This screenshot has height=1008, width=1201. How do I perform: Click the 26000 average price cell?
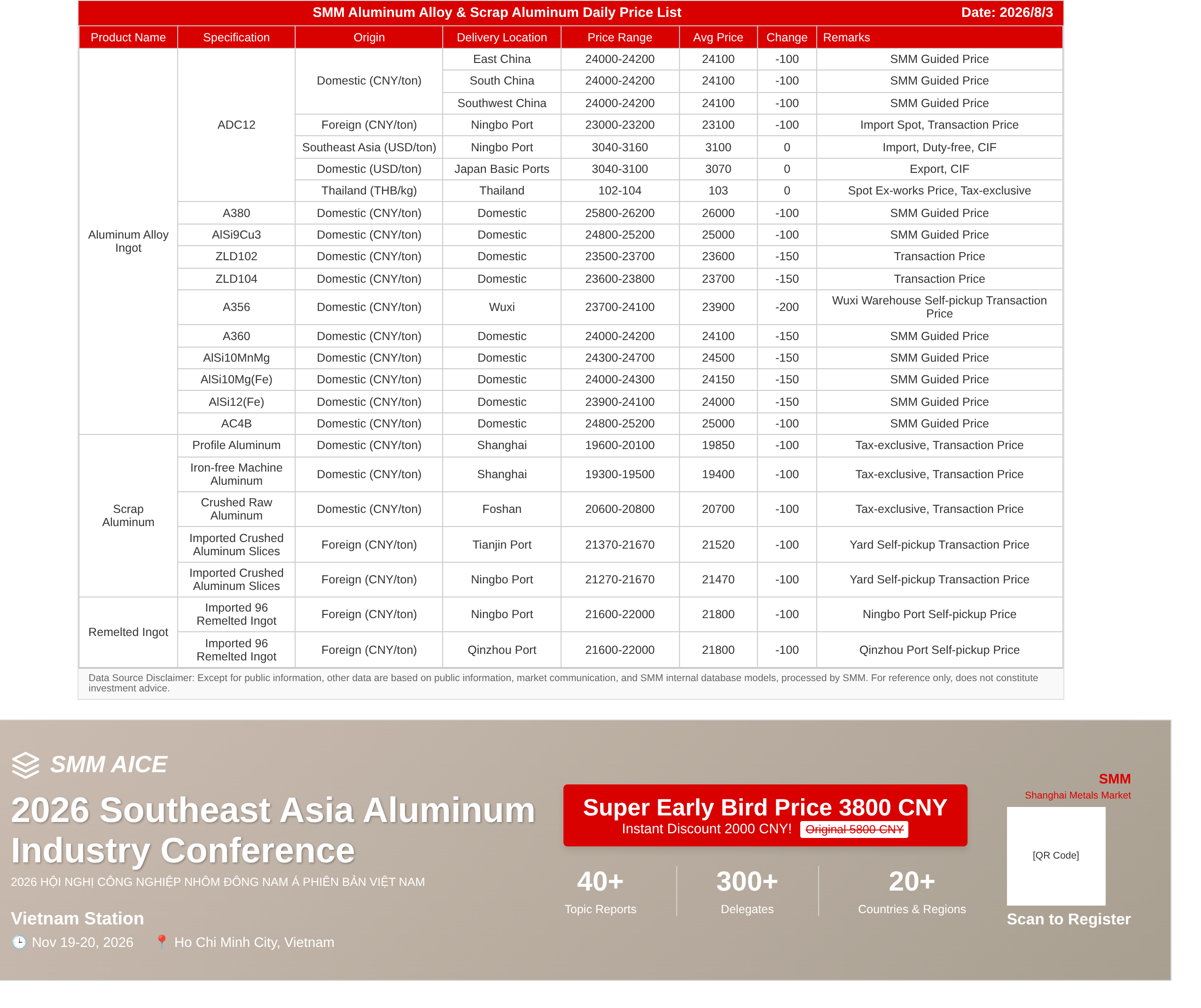pyautogui.click(x=718, y=213)
